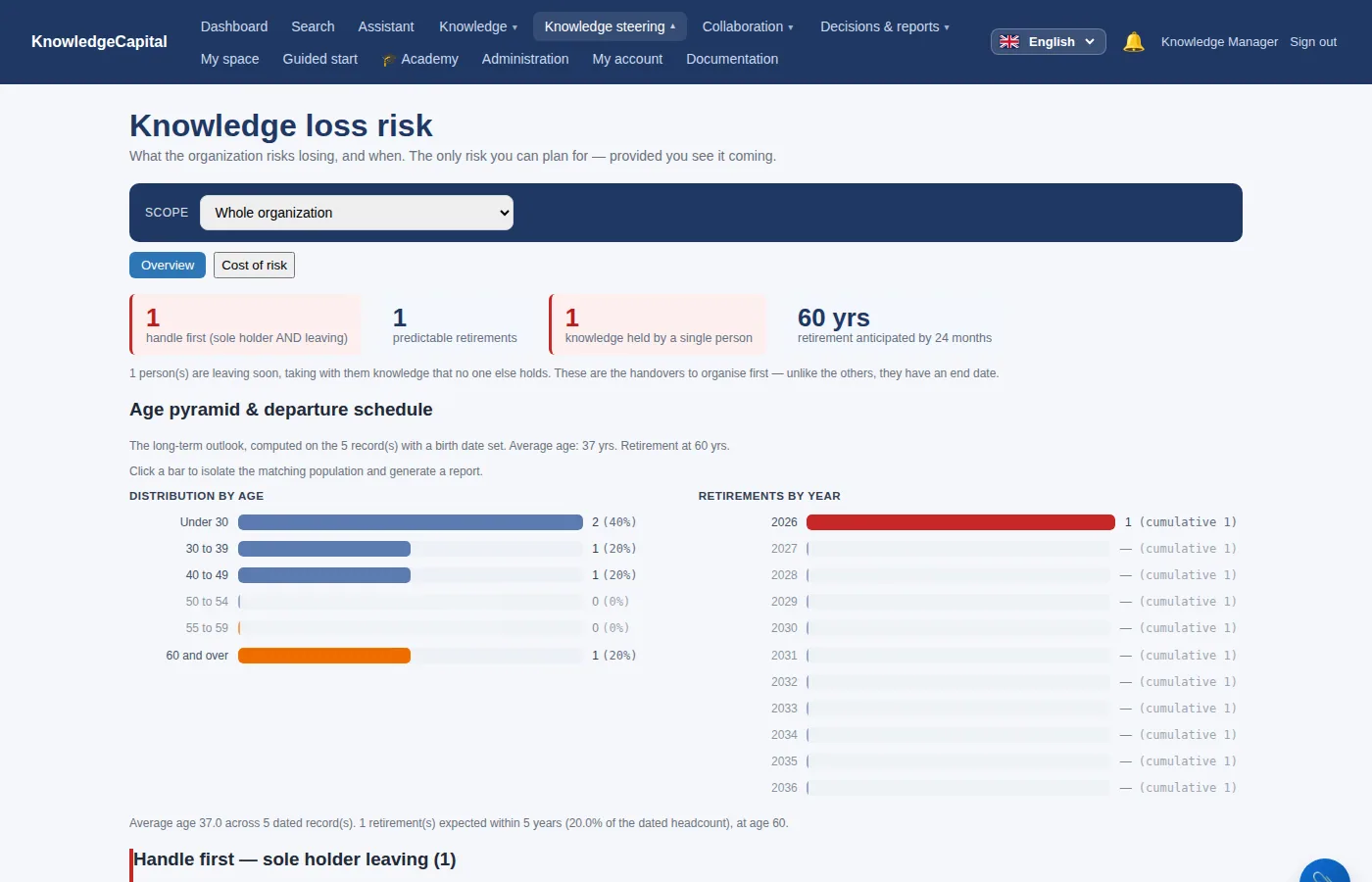Expand the Knowledge menu
The image size is (1372, 882).
tap(478, 26)
